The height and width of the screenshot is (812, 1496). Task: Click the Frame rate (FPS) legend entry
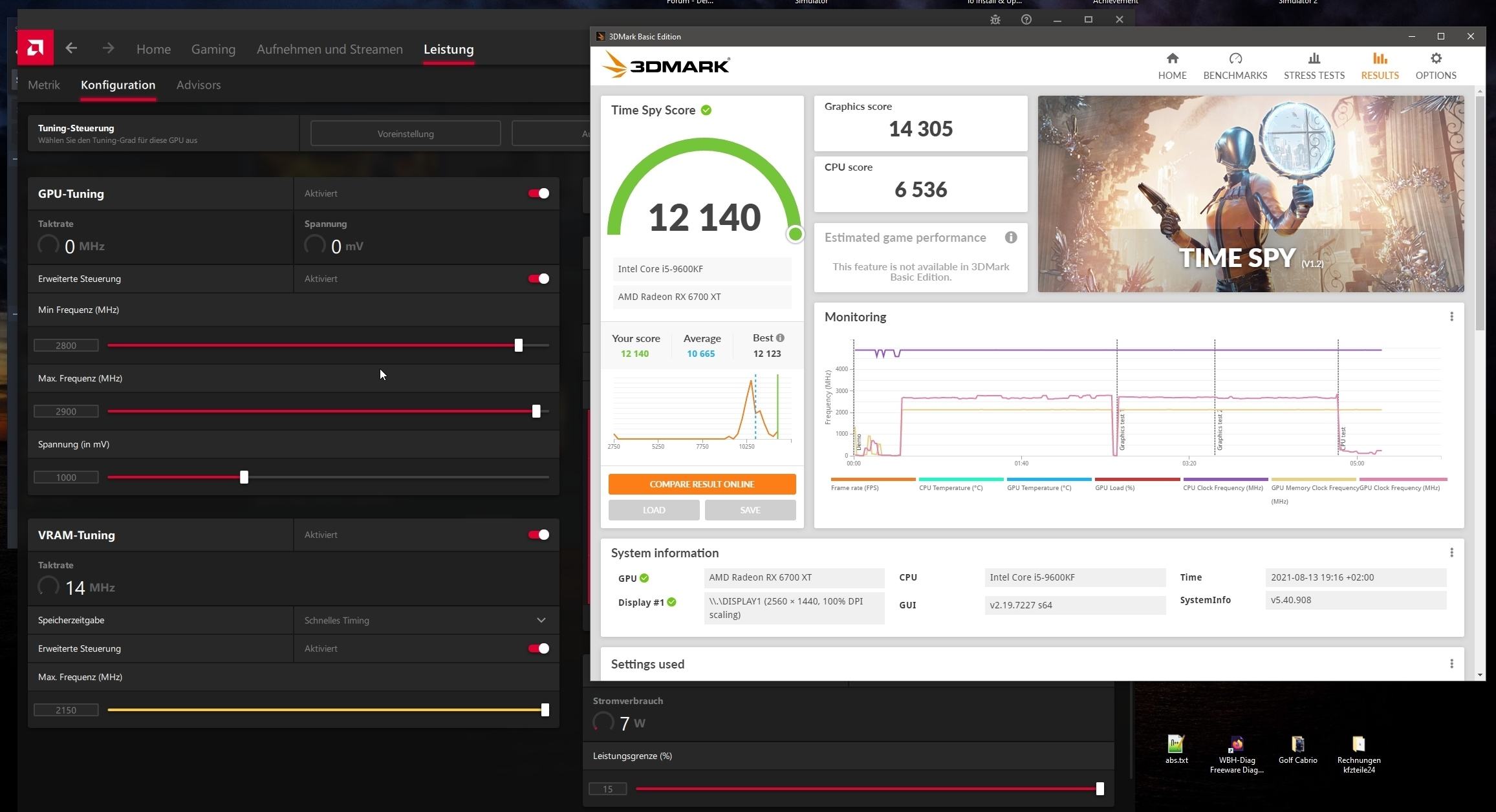[x=873, y=485]
